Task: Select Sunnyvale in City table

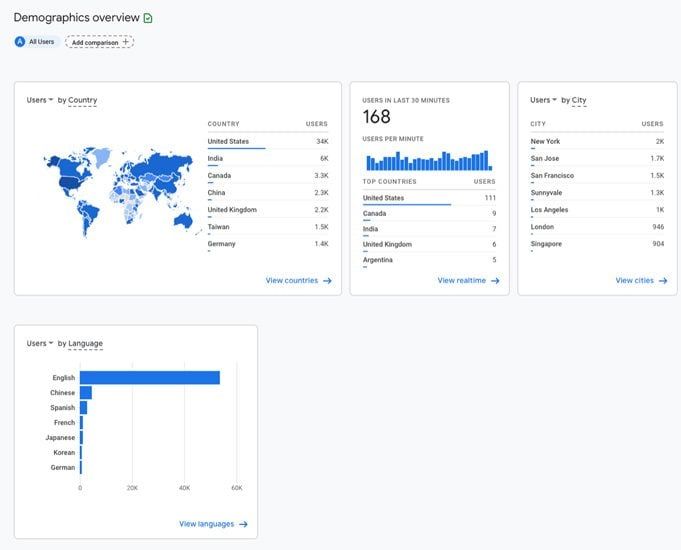Action: 597,193
